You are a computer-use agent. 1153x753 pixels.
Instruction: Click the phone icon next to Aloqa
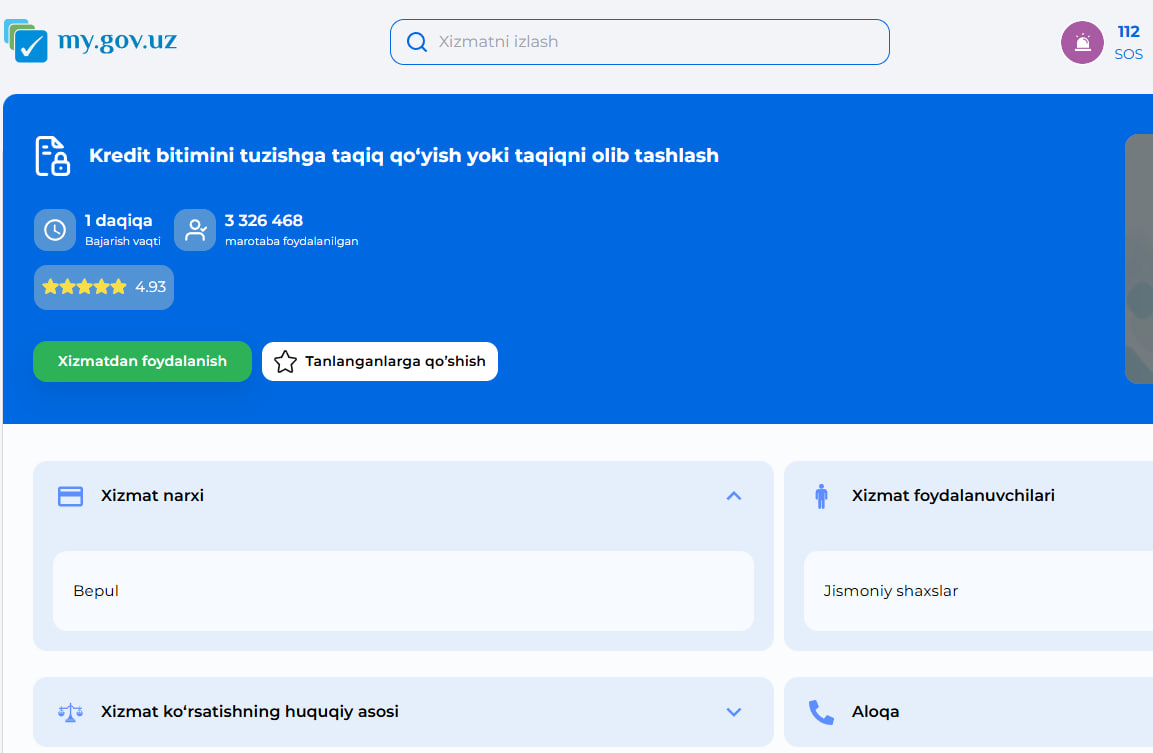coord(821,712)
